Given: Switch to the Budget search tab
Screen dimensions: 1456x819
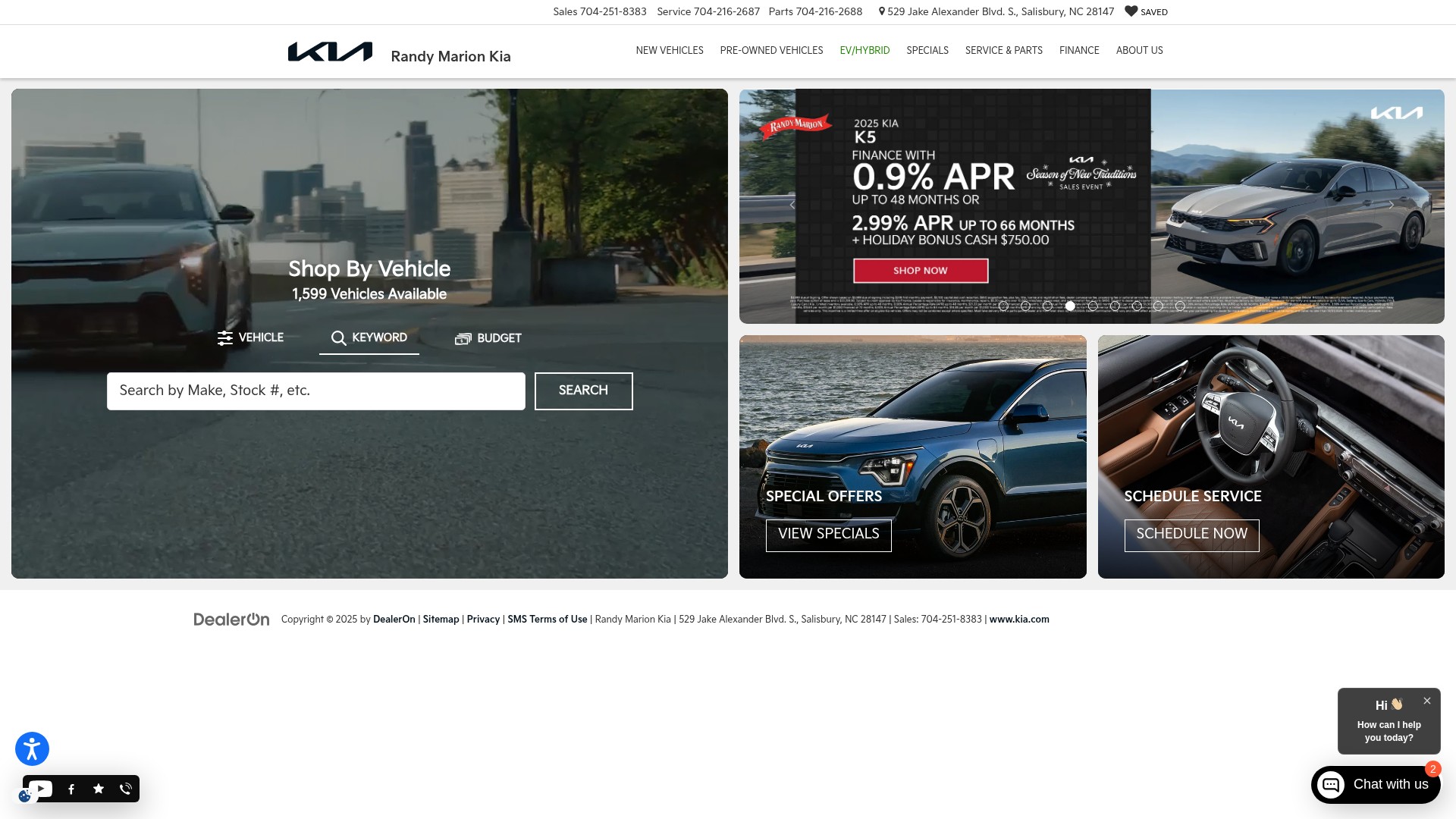Looking at the screenshot, I should [x=488, y=338].
